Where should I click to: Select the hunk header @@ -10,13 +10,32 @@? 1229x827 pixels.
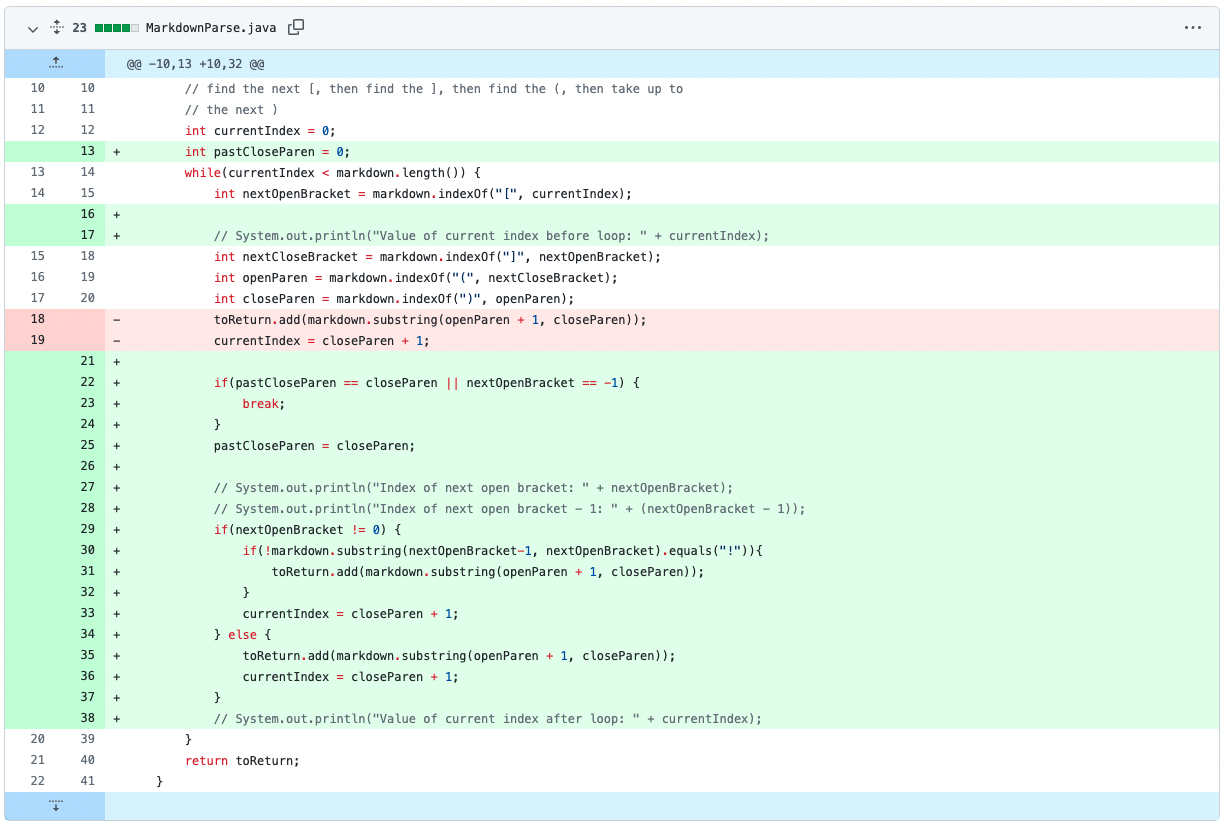[x=195, y=64]
